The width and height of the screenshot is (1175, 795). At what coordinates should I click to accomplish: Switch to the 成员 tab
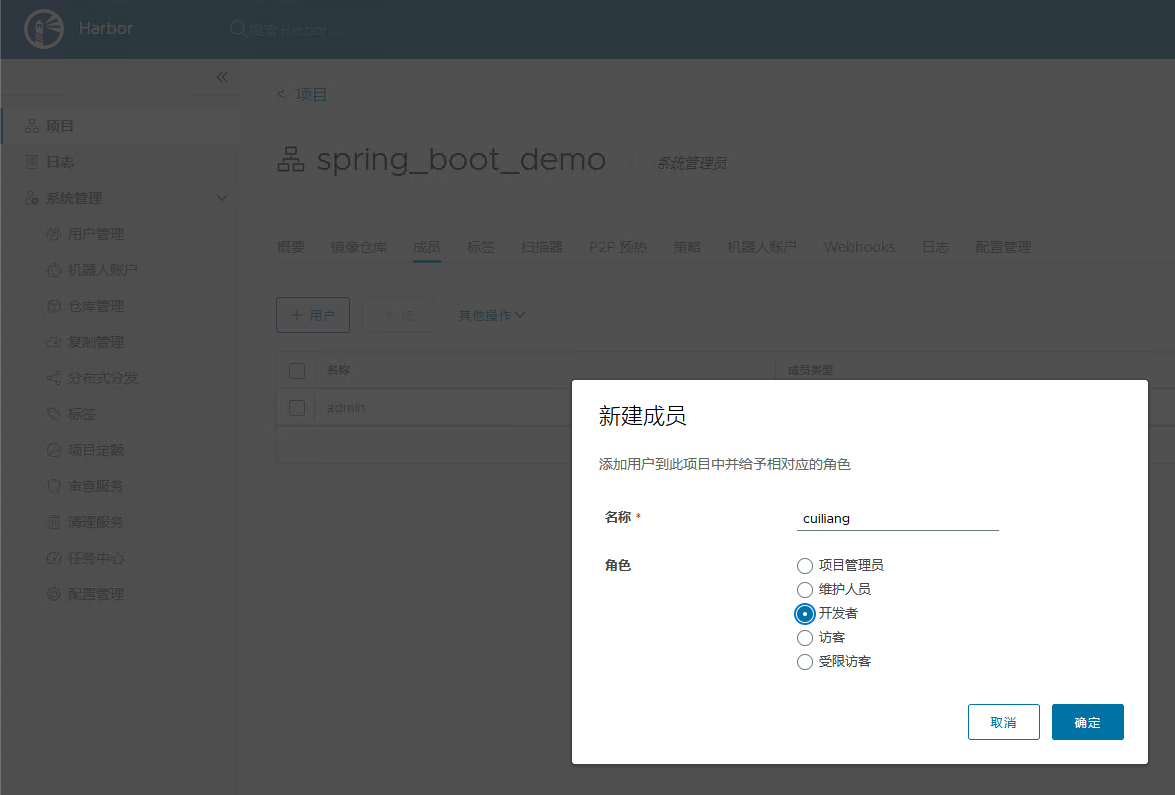point(426,247)
